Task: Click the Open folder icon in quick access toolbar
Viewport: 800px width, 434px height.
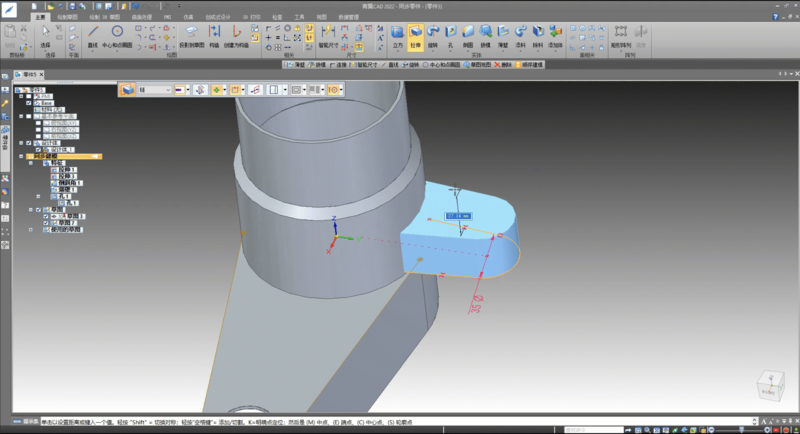Action: pos(51,7)
